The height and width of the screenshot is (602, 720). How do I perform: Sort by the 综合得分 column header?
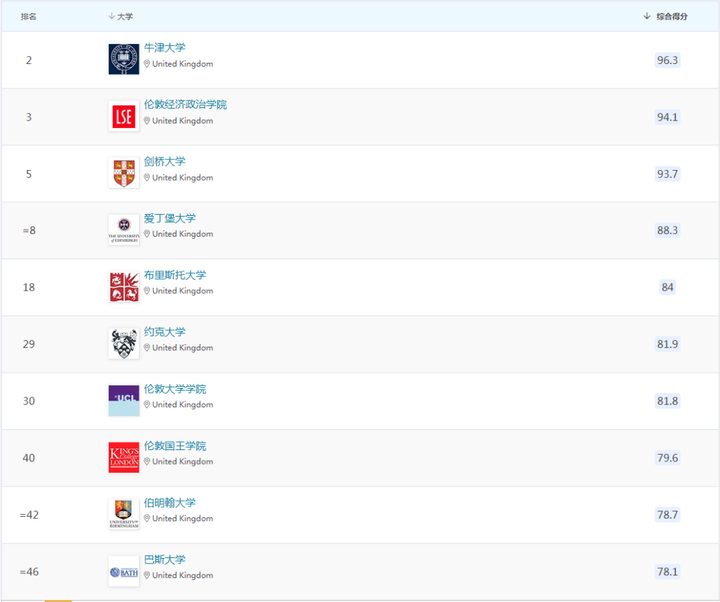(665, 17)
